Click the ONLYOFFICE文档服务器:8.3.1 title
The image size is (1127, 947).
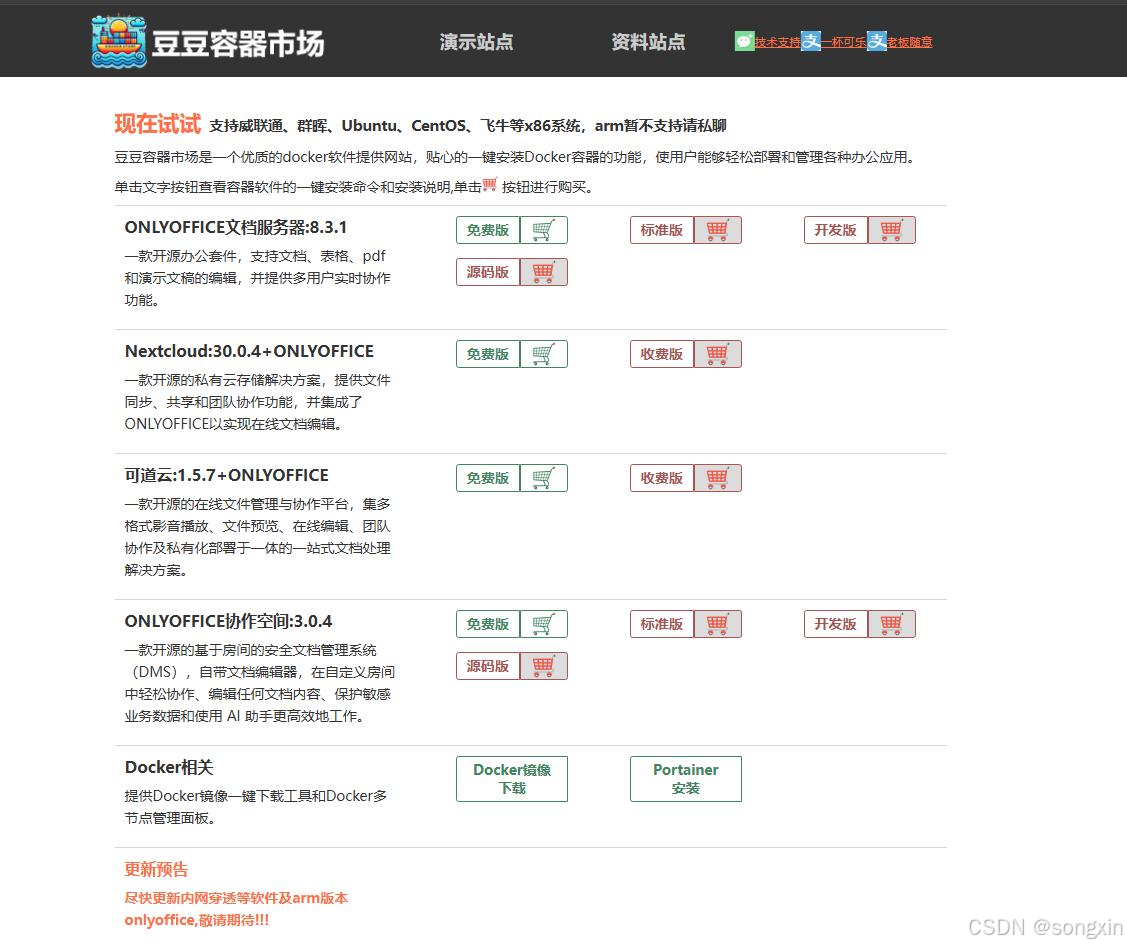coord(236,228)
